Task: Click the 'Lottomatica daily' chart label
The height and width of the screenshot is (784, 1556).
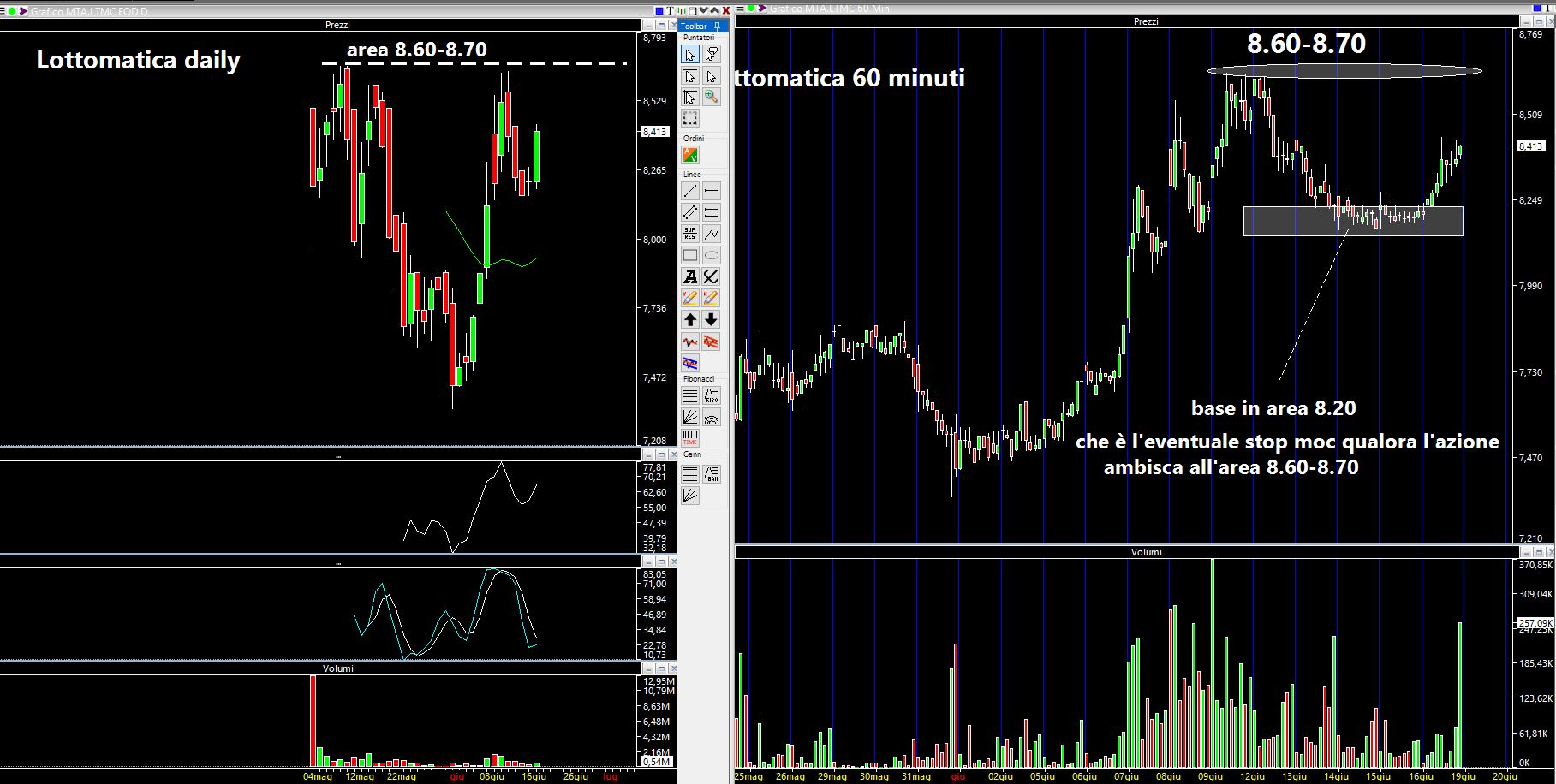Action: (138, 60)
